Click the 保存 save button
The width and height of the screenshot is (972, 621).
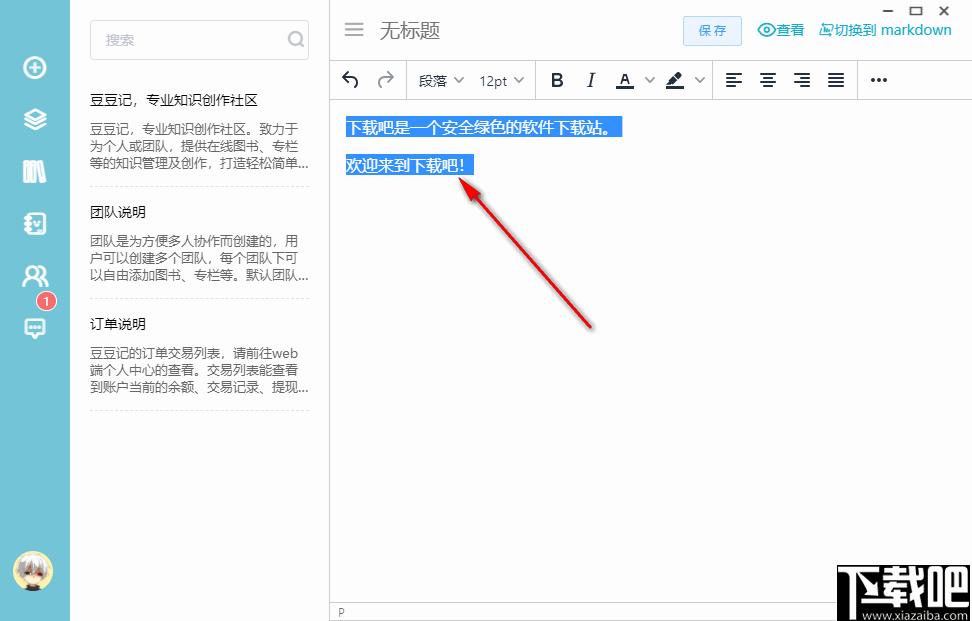click(x=712, y=30)
